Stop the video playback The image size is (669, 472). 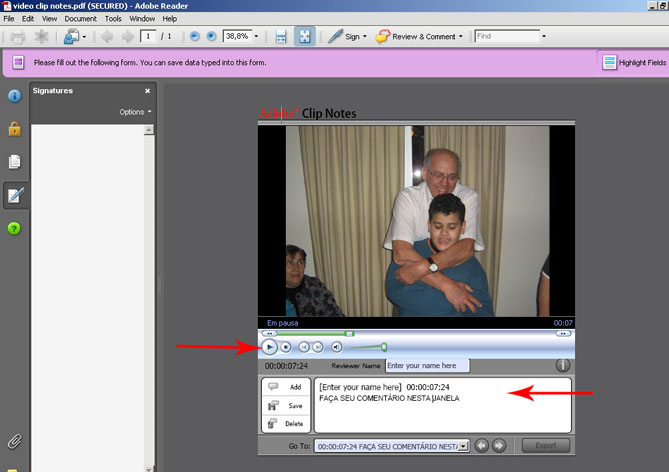(286, 347)
